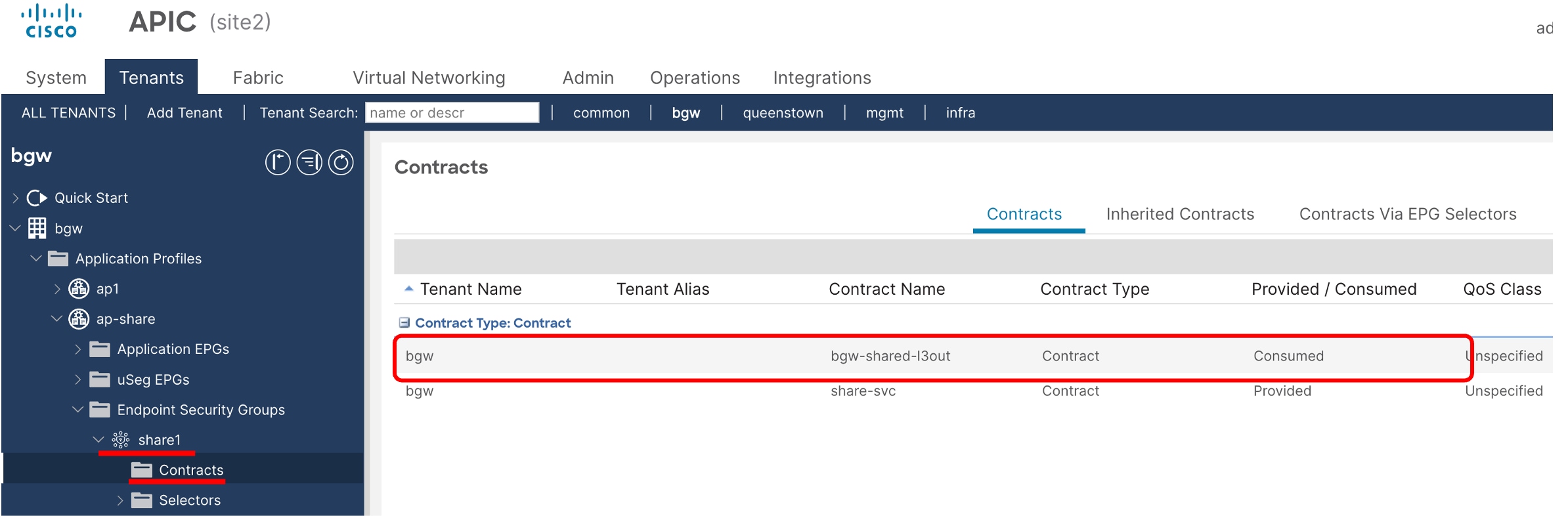Open the System menu tab
The image size is (1568, 520).
tap(56, 77)
